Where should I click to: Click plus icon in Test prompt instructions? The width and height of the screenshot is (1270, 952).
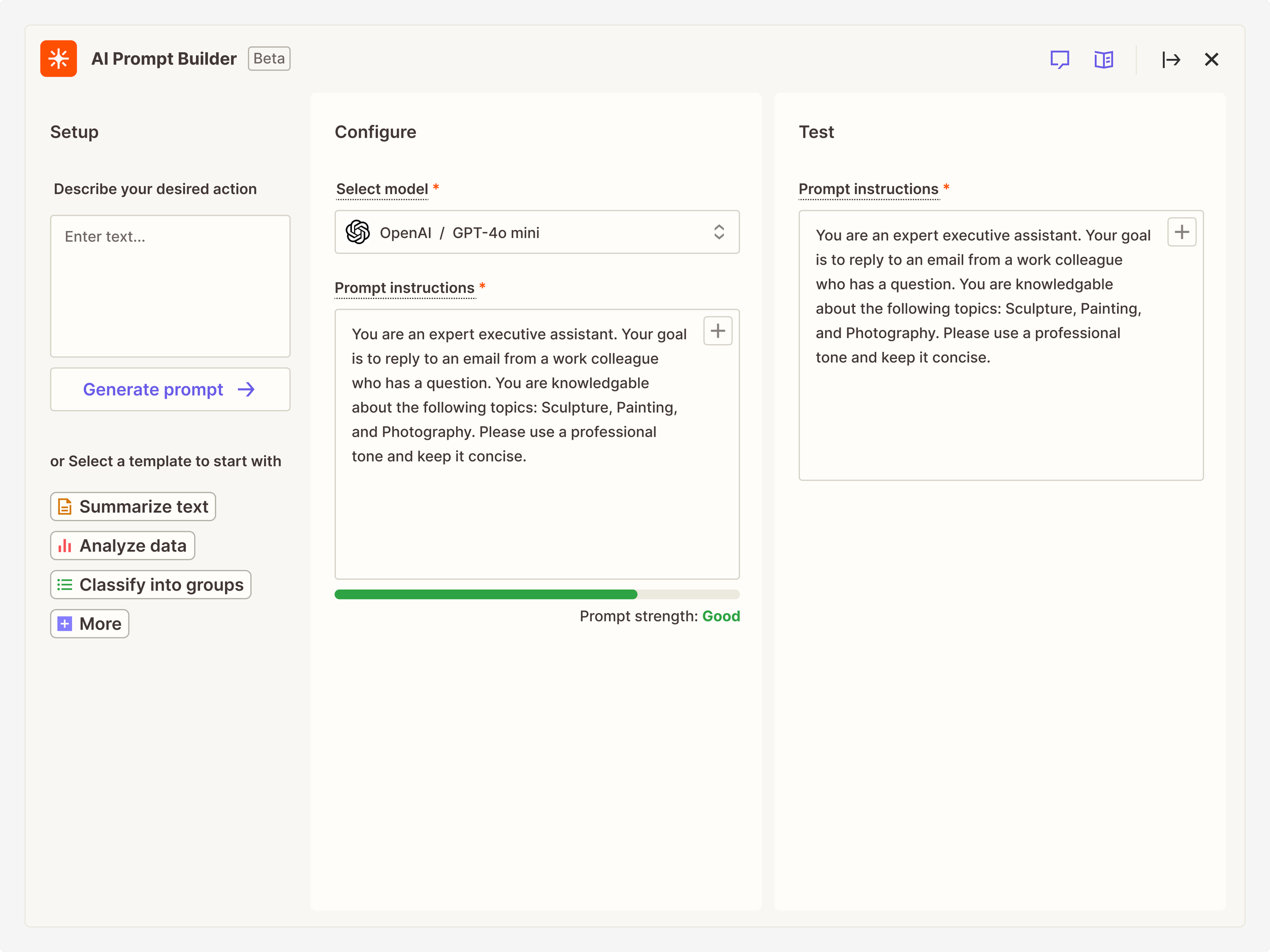[1182, 232]
